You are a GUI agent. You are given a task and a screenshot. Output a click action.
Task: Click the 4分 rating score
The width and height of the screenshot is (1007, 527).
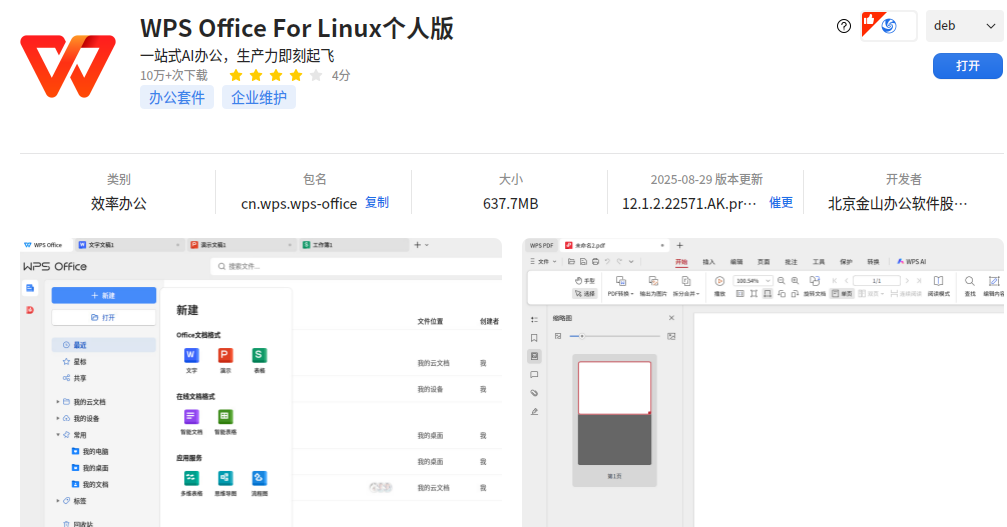(341, 76)
